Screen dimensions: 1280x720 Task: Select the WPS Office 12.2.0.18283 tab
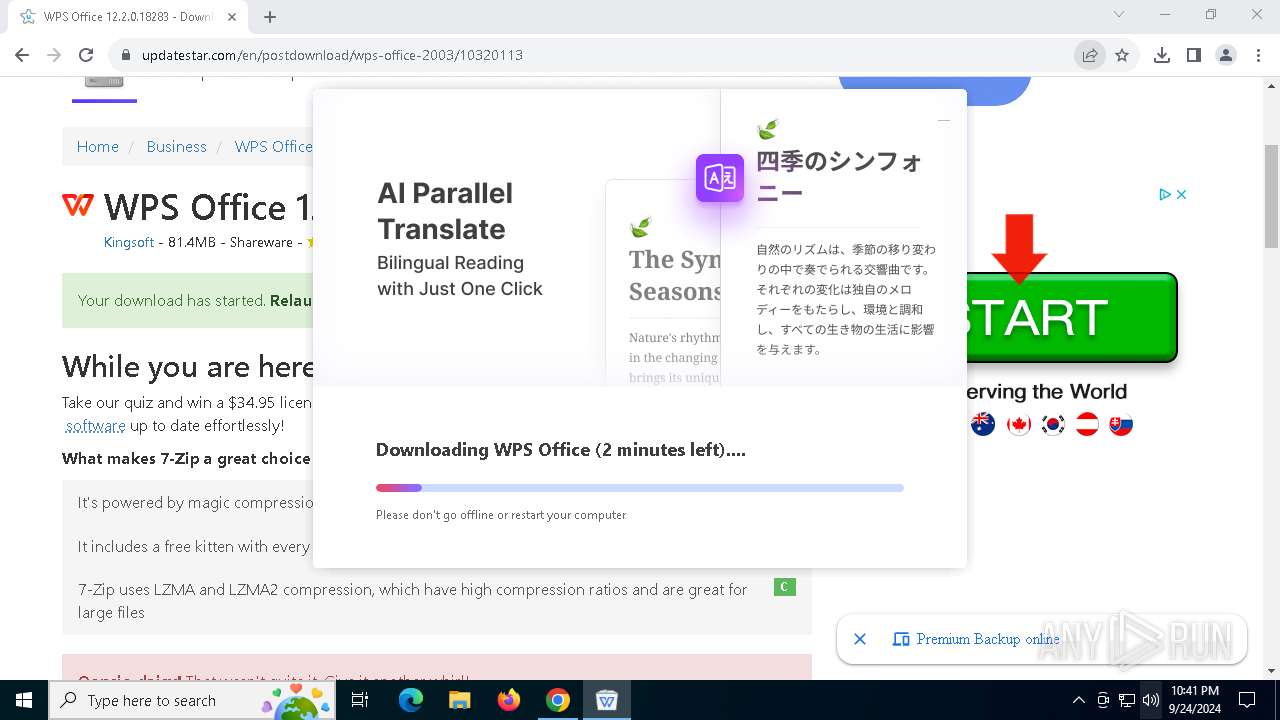pyautogui.click(x=127, y=16)
